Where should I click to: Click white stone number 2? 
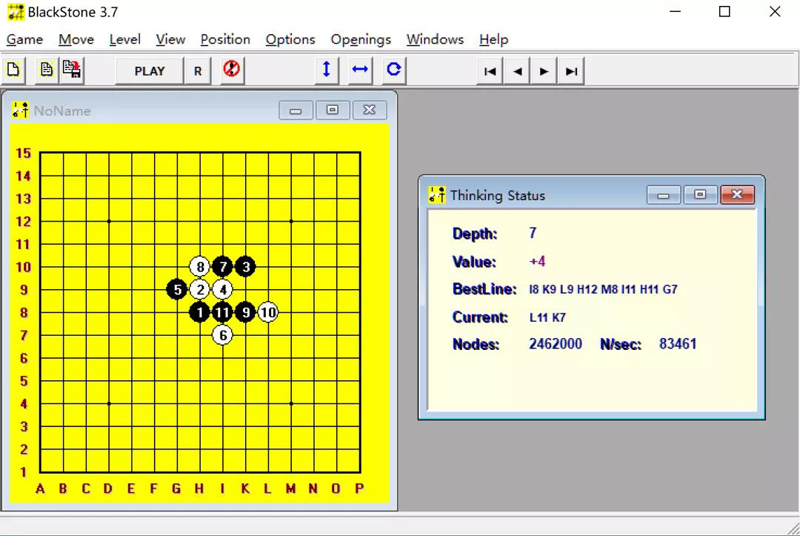200,290
